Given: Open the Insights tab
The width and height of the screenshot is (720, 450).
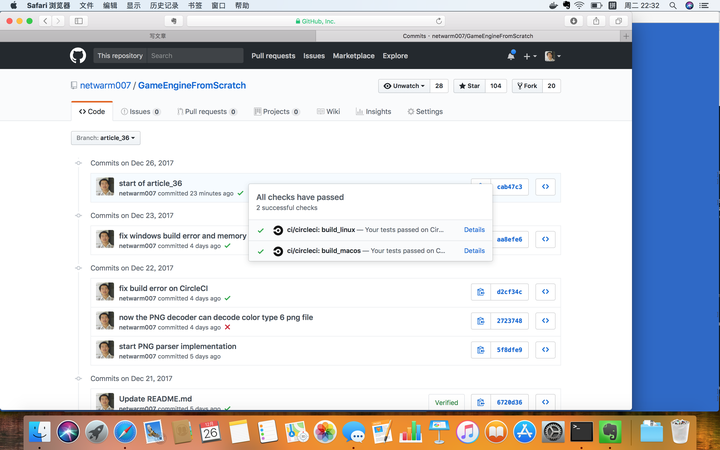Looking at the screenshot, I should [373, 112].
